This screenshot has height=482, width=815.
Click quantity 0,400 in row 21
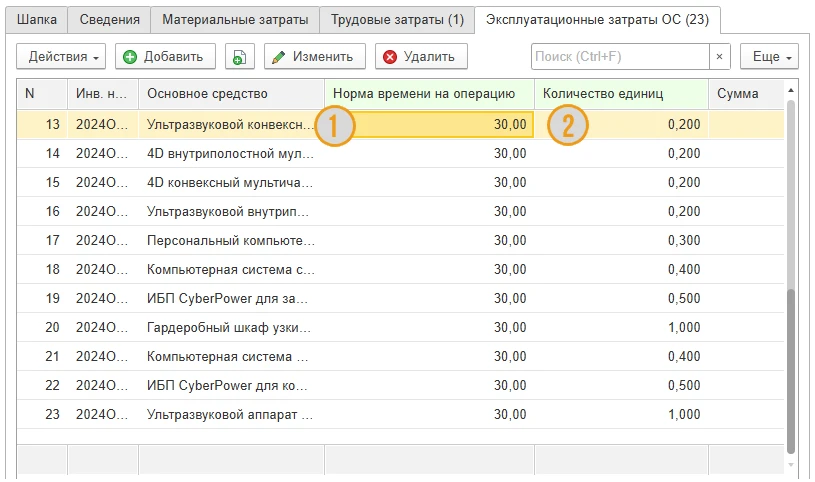(x=621, y=357)
